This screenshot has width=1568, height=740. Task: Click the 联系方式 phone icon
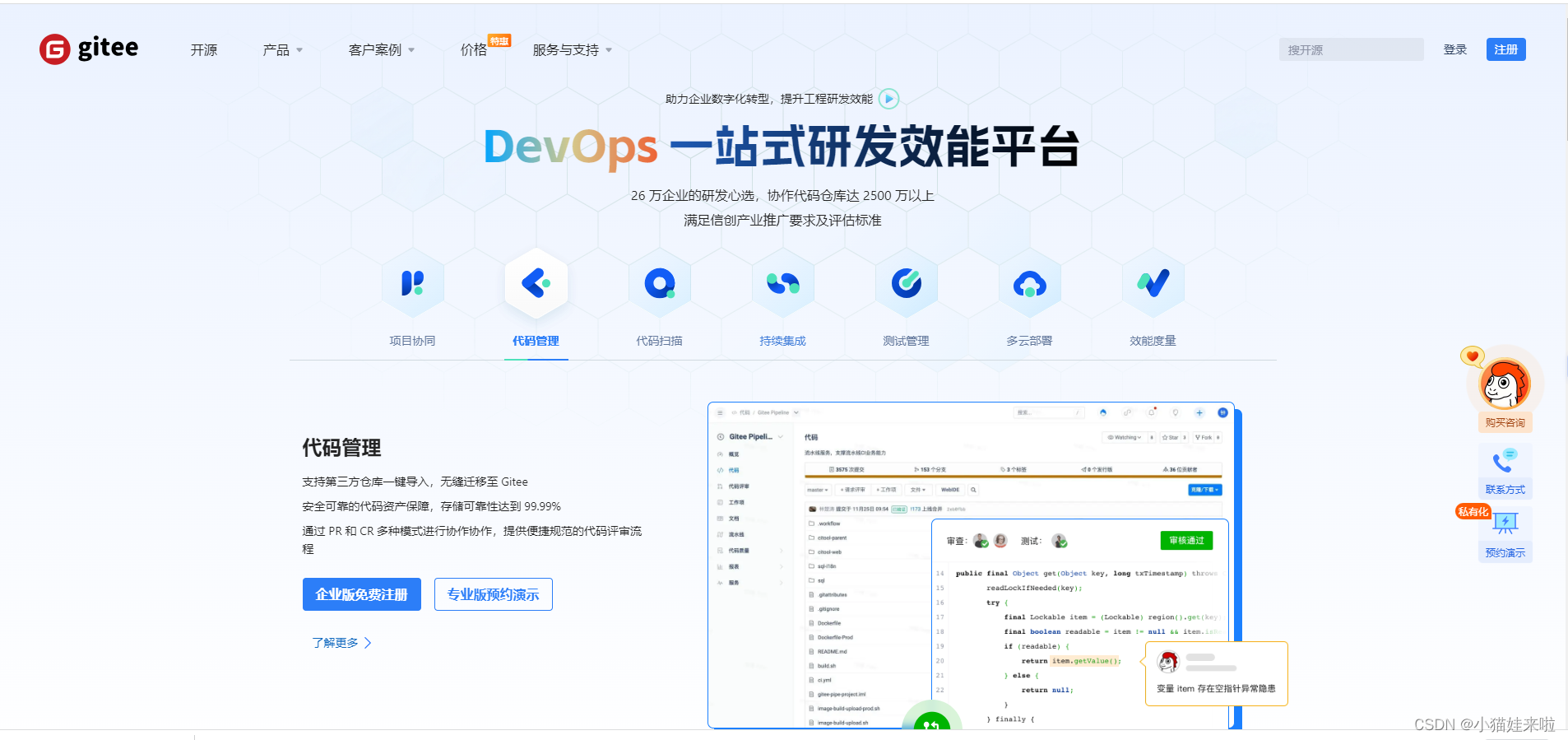[x=1505, y=461]
